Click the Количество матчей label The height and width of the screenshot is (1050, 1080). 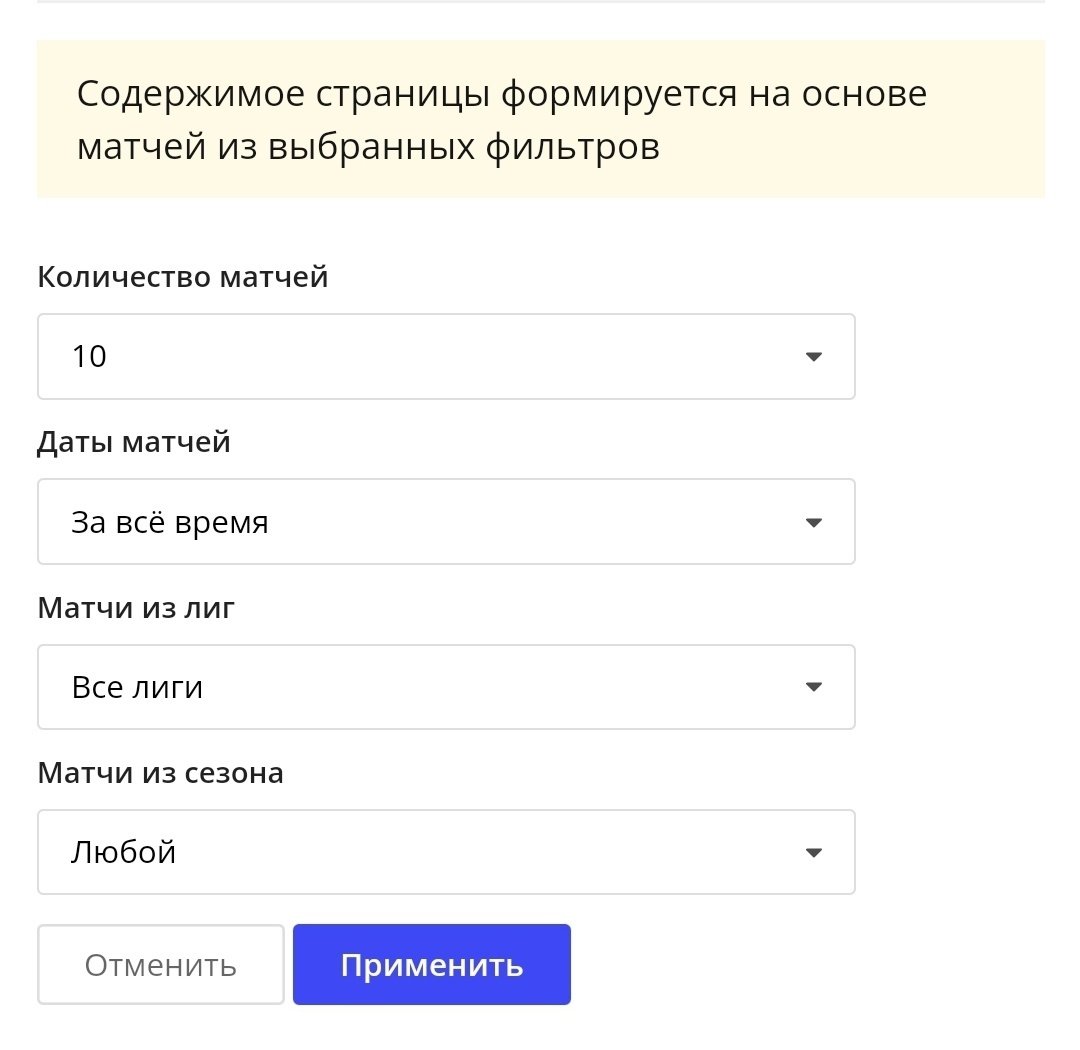pyautogui.click(x=183, y=277)
